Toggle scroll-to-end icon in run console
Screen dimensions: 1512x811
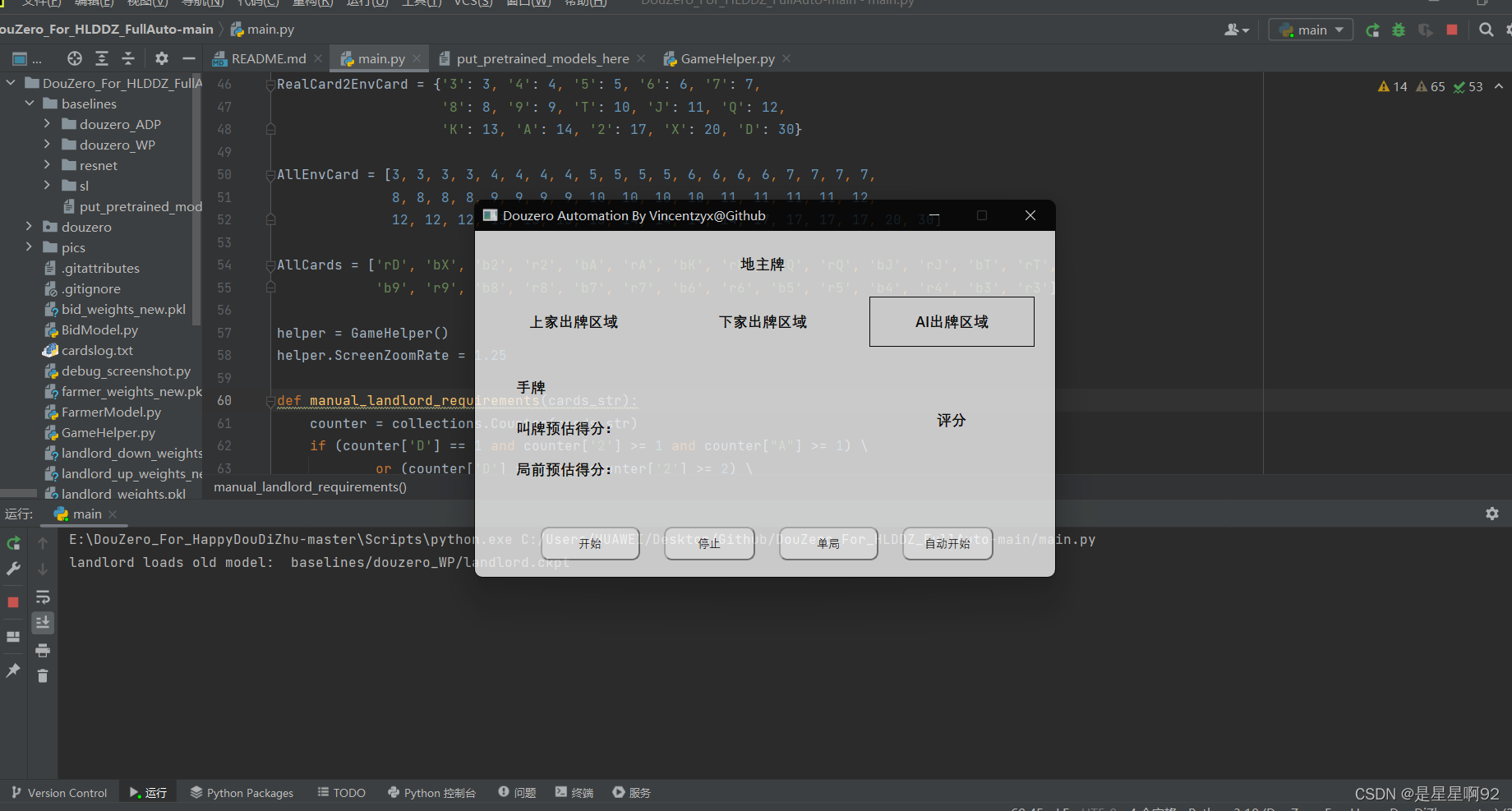tap(43, 623)
